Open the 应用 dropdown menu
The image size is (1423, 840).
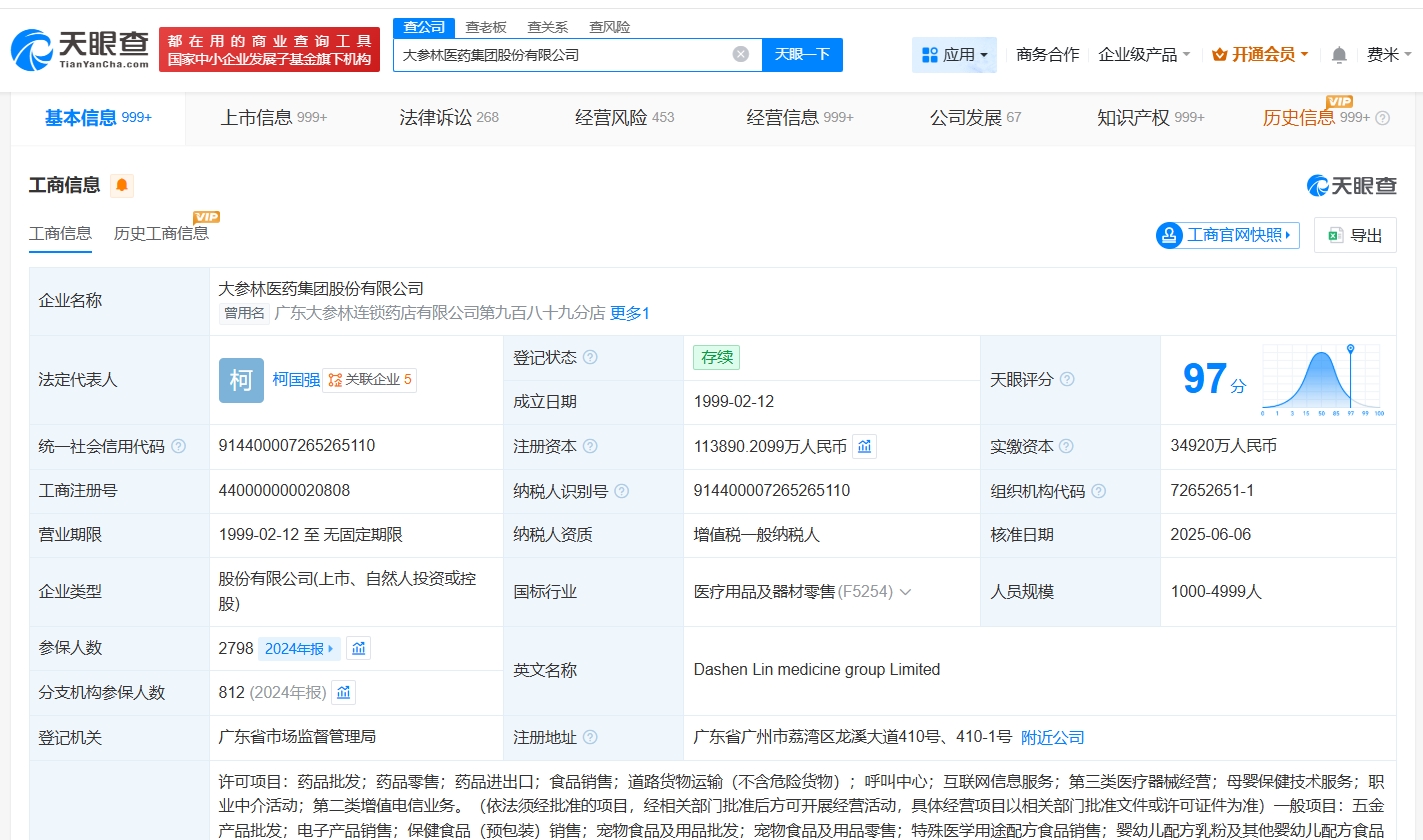click(954, 55)
